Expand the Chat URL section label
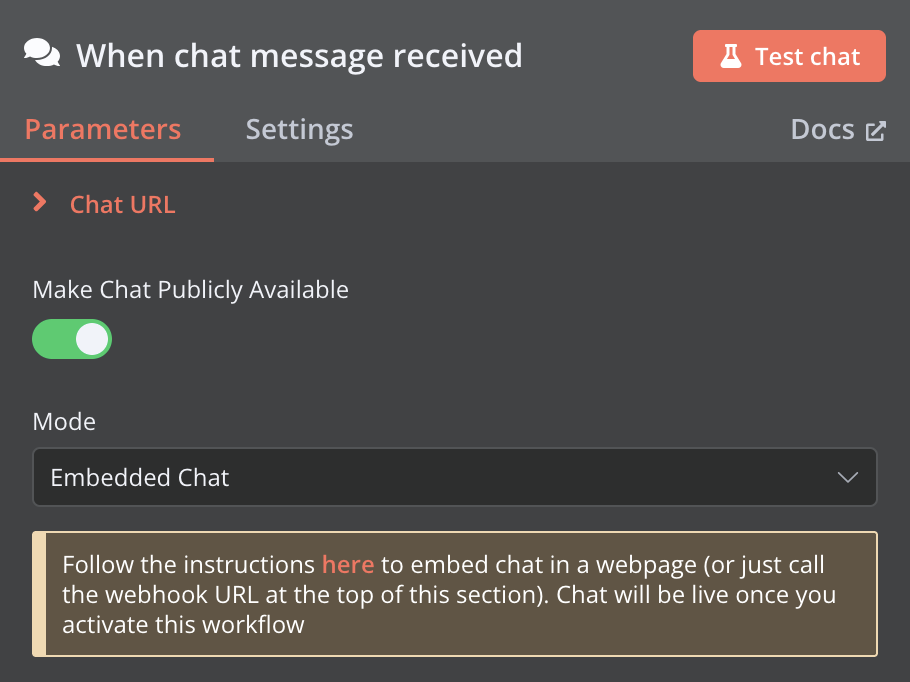The width and height of the screenshot is (910, 682). pos(122,205)
